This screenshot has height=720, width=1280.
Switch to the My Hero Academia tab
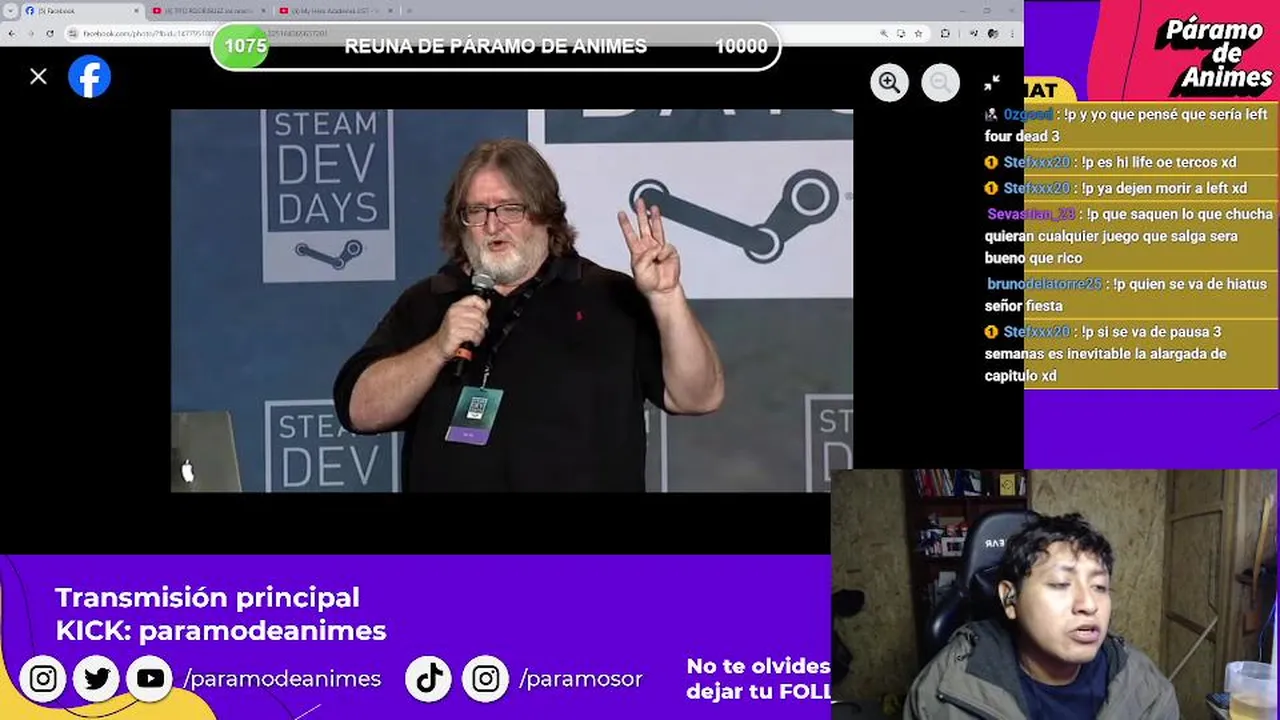pyautogui.click(x=335, y=10)
